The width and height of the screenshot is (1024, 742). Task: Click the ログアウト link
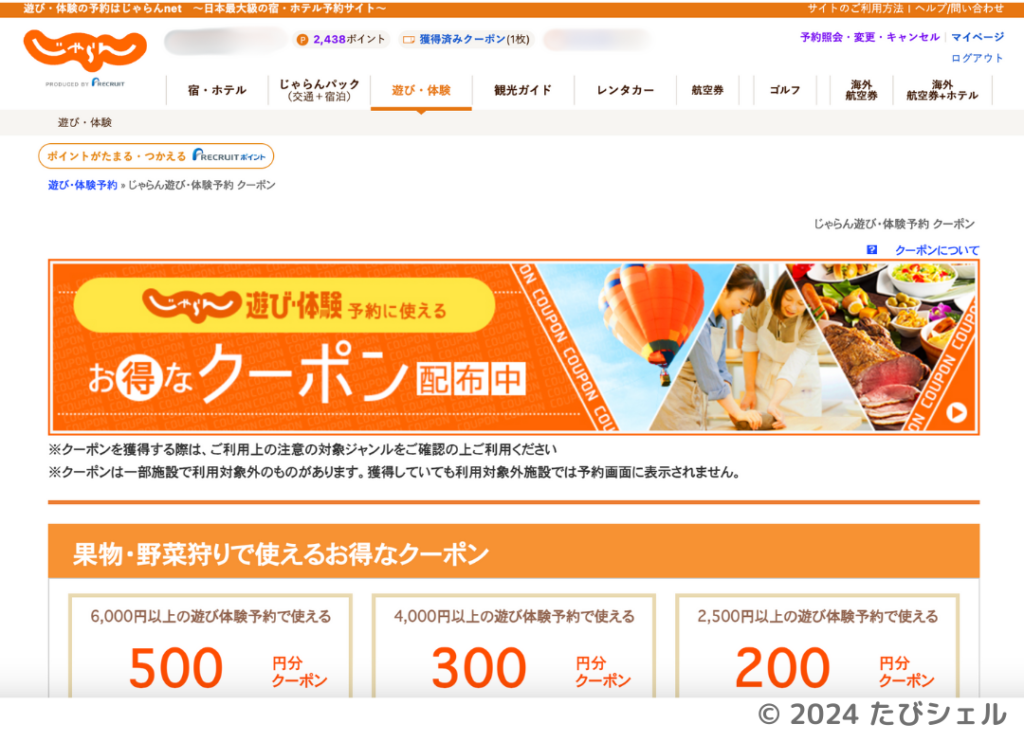(x=977, y=58)
